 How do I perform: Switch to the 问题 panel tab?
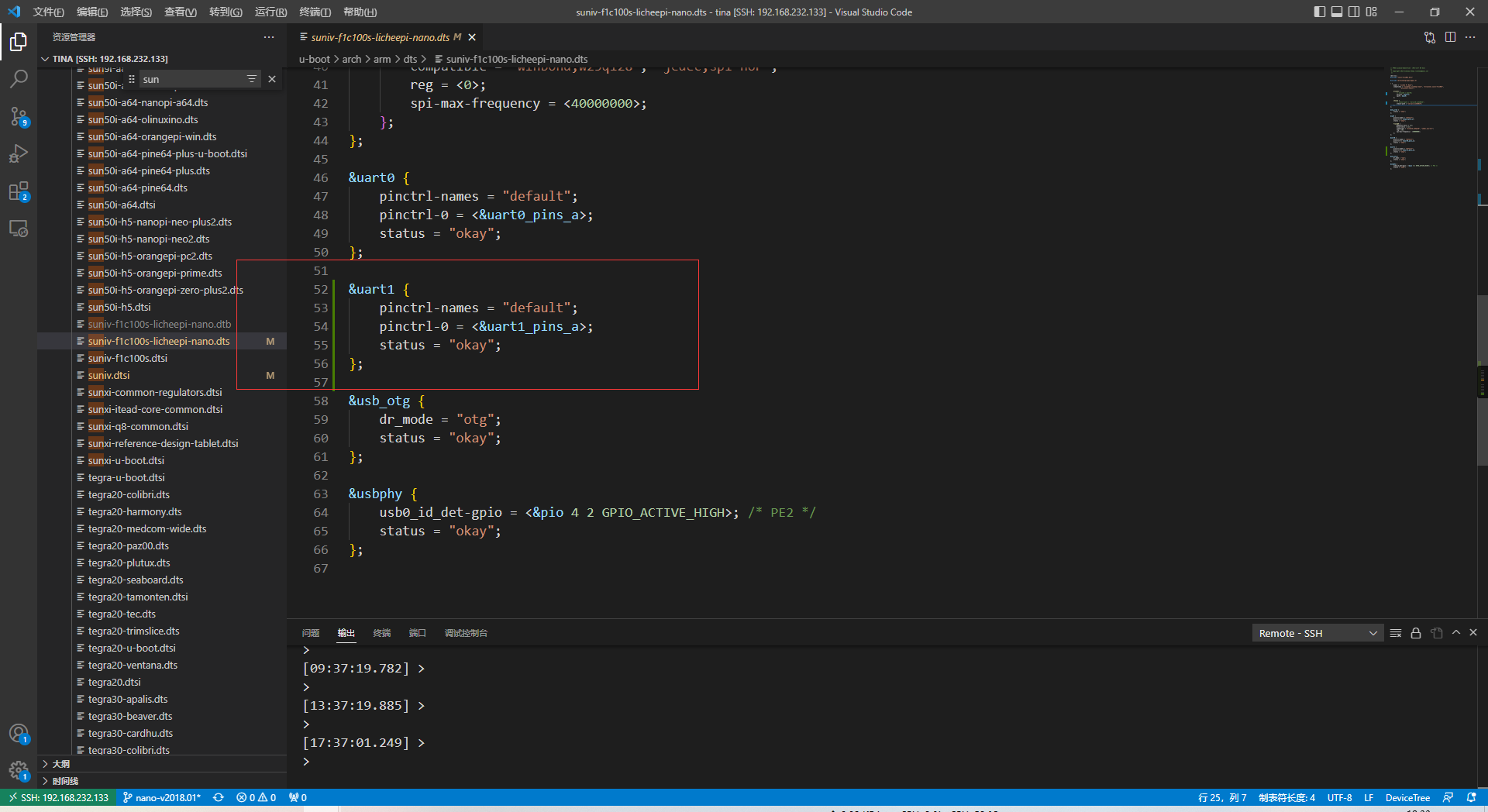tap(311, 633)
